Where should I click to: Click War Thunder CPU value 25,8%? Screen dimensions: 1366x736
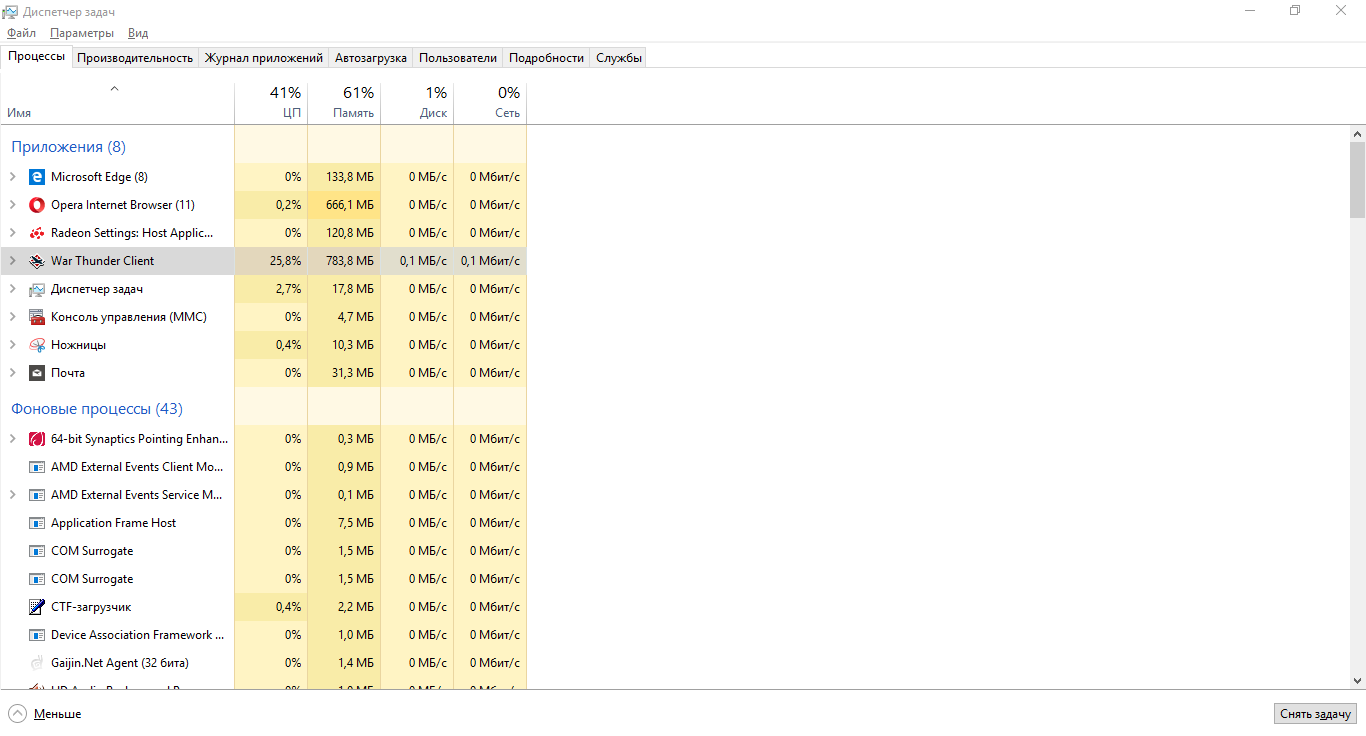pyautogui.click(x=285, y=261)
